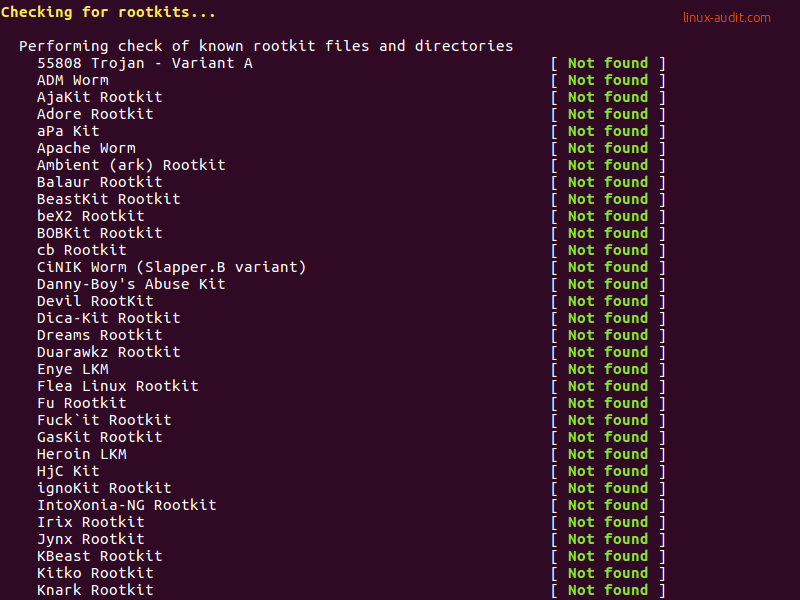Click the ADM Worm entry

pyautogui.click(x=73, y=80)
